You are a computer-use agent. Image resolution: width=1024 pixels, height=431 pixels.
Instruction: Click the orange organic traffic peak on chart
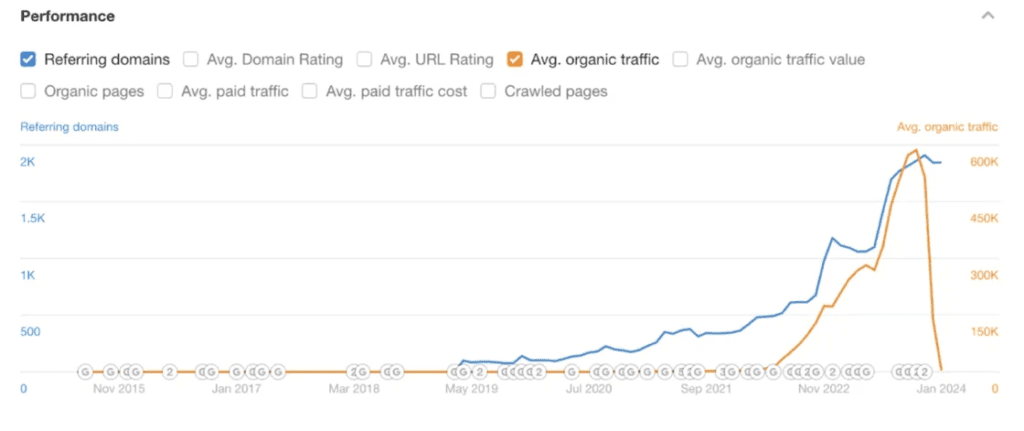916,151
